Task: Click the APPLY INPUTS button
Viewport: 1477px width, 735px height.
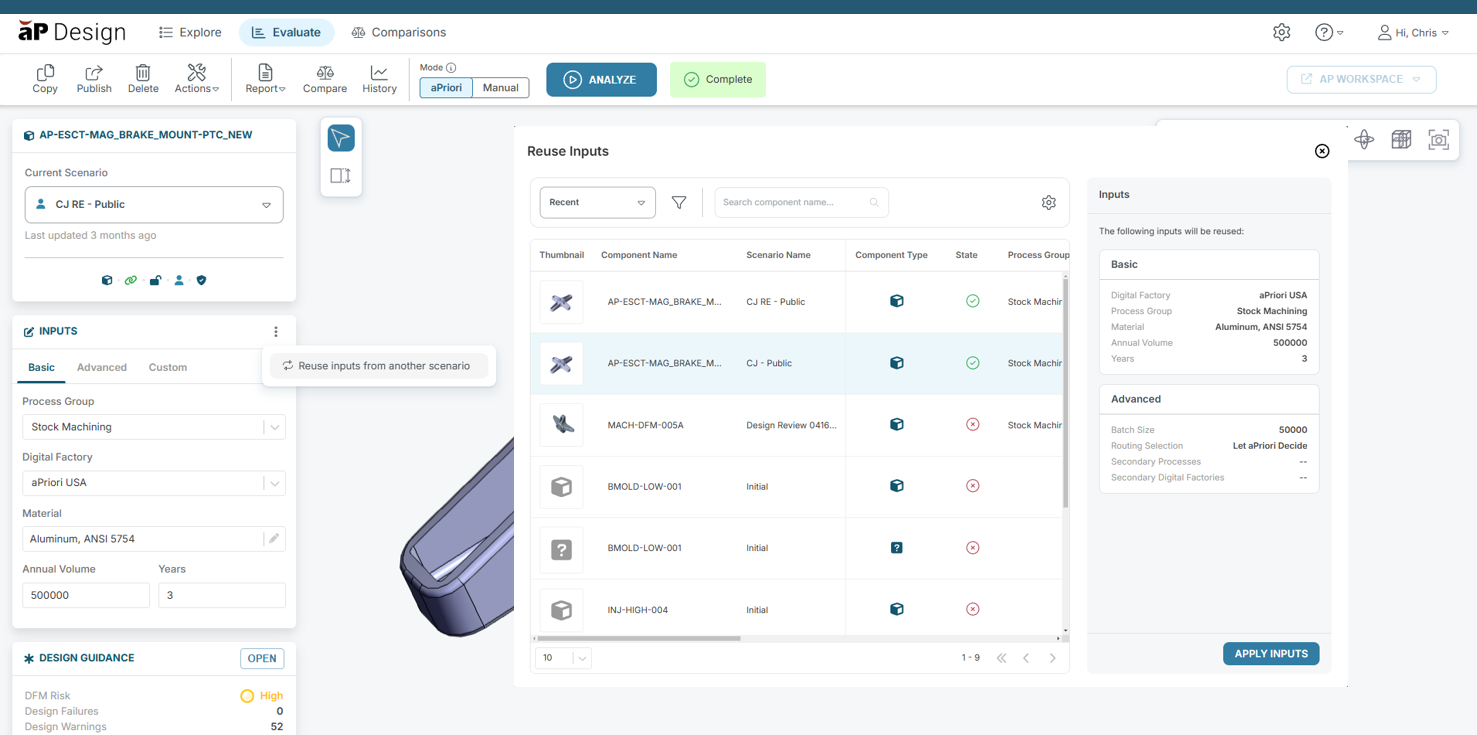Action: tap(1271, 654)
